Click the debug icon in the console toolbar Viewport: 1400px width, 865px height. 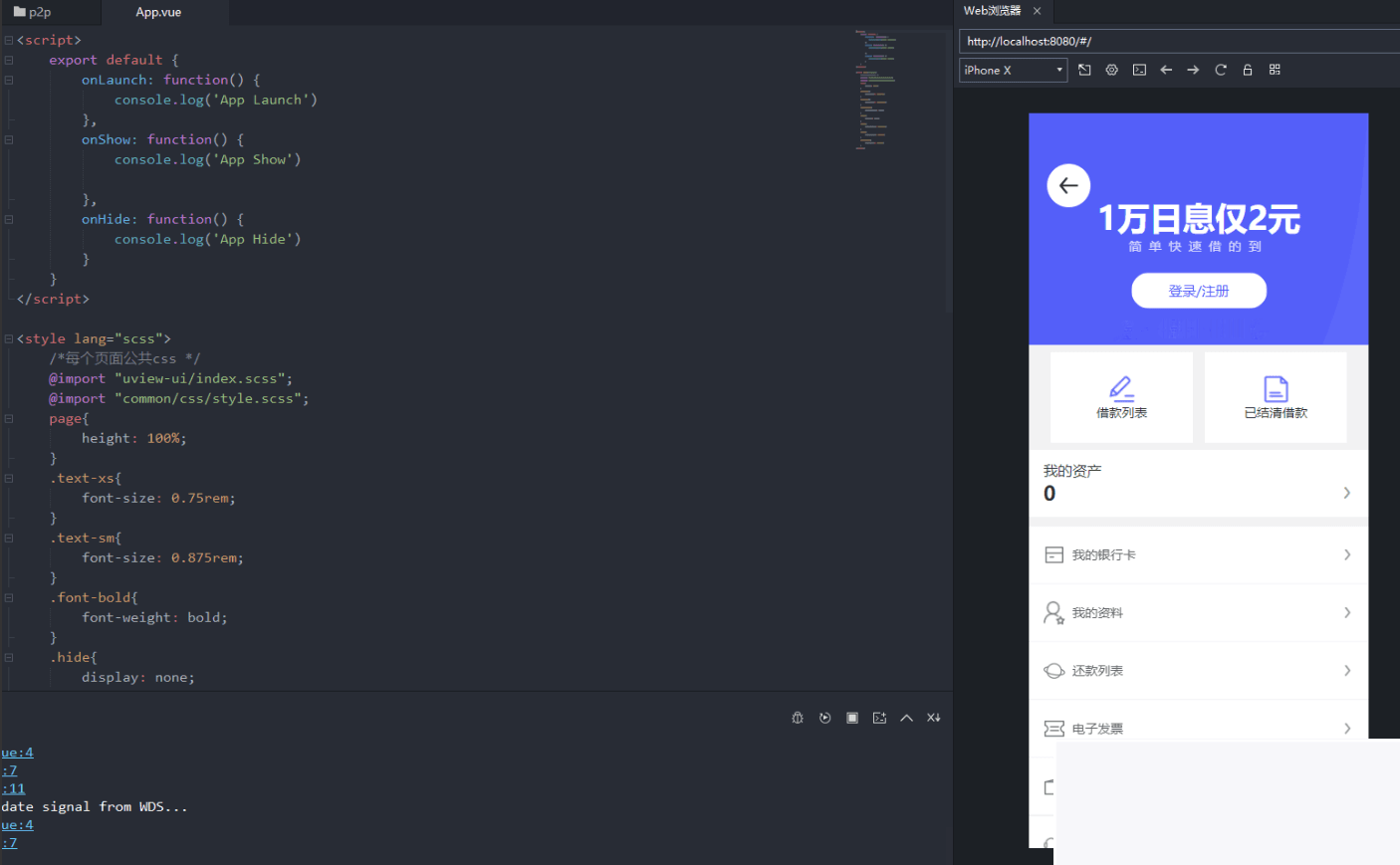click(x=797, y=717)
